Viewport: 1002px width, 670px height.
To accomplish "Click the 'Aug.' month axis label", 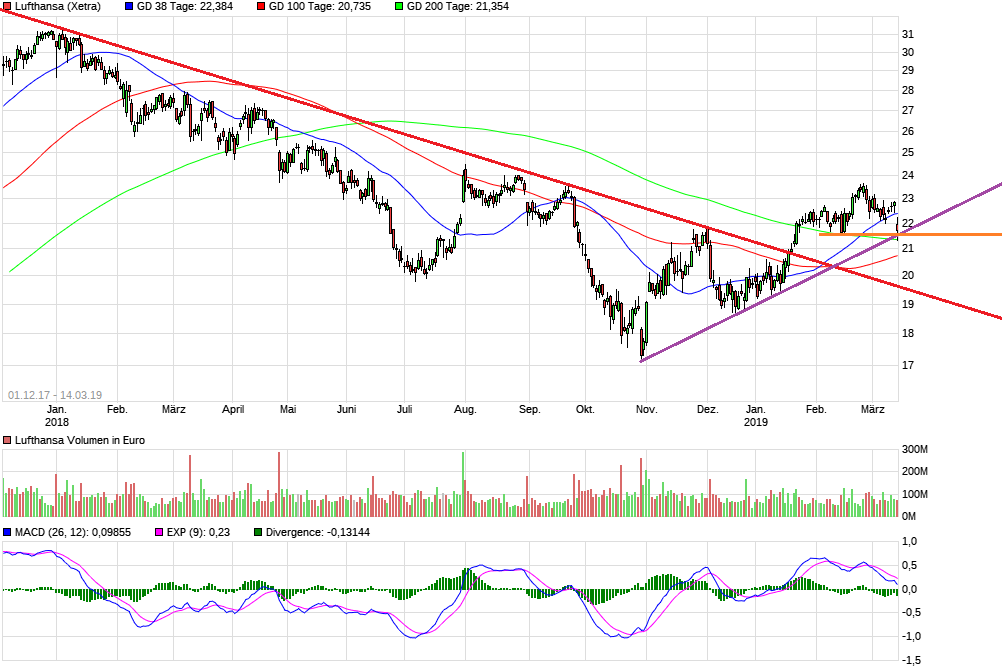I will coord(465,409).
